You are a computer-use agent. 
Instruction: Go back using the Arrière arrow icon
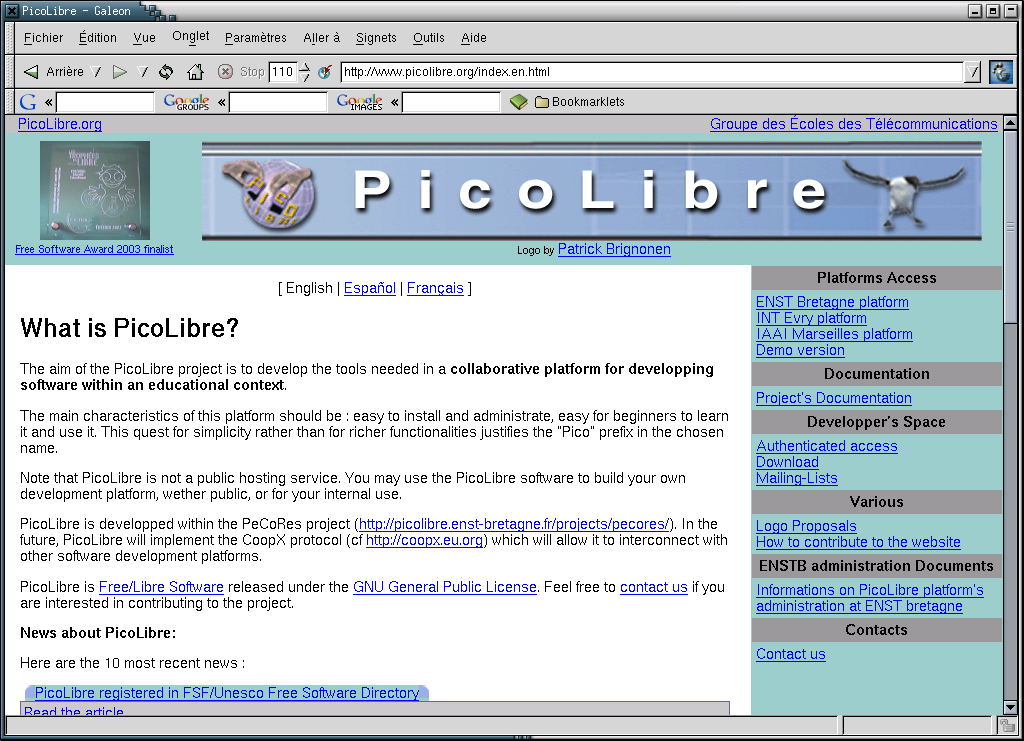31,72
